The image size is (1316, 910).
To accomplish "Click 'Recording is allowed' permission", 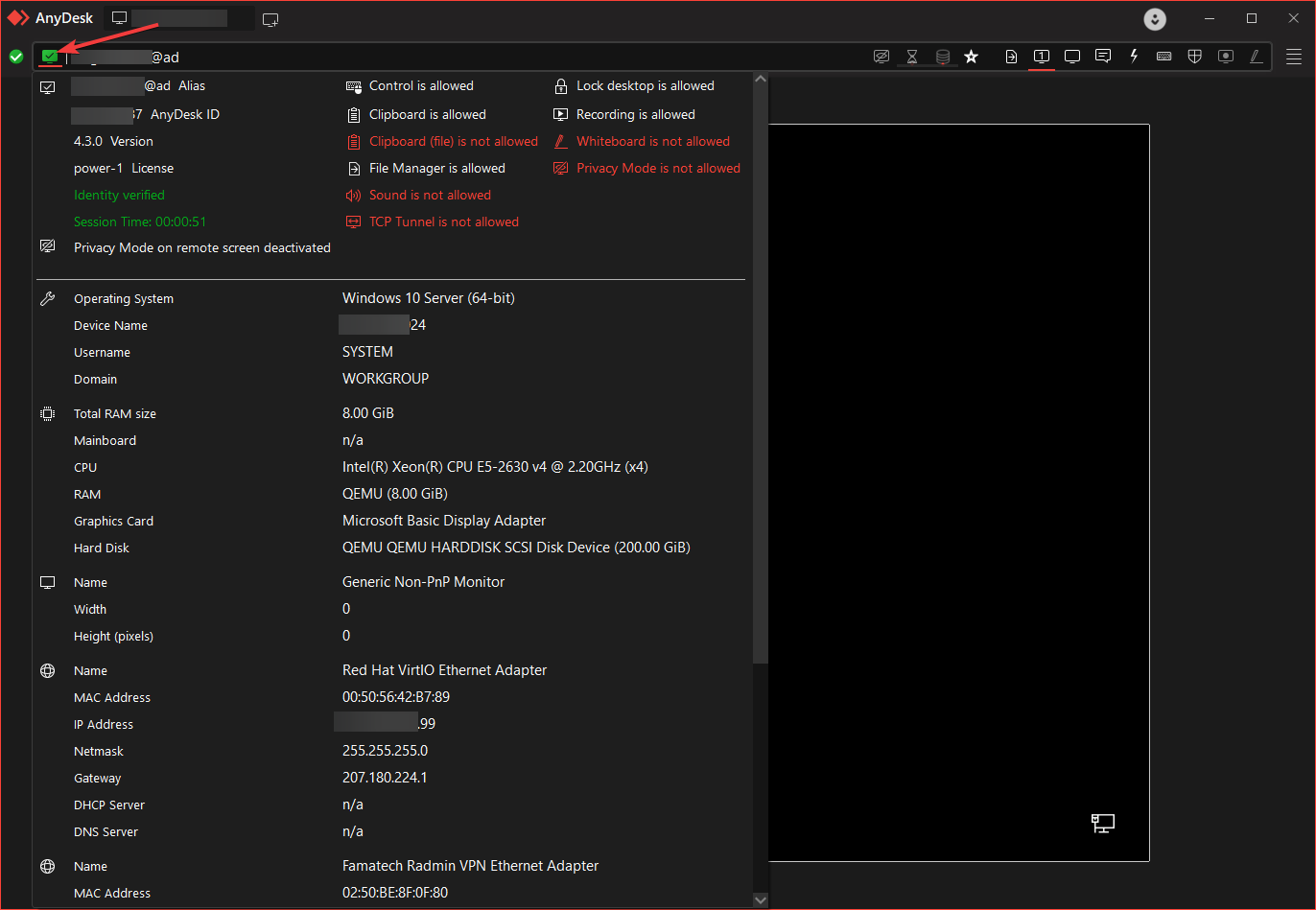I will (x=636, y=114).
